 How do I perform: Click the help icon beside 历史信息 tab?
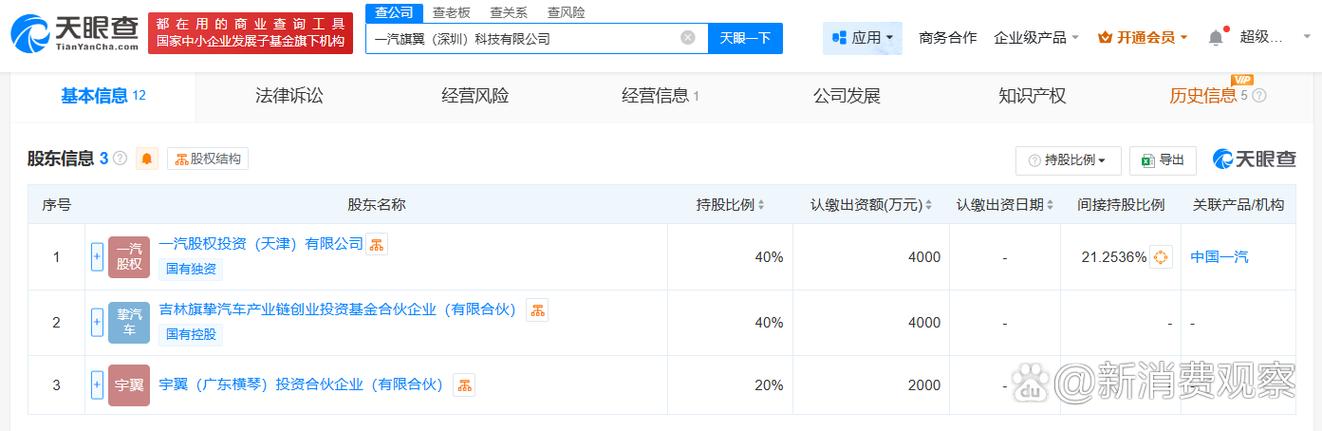click(1259, 96)
